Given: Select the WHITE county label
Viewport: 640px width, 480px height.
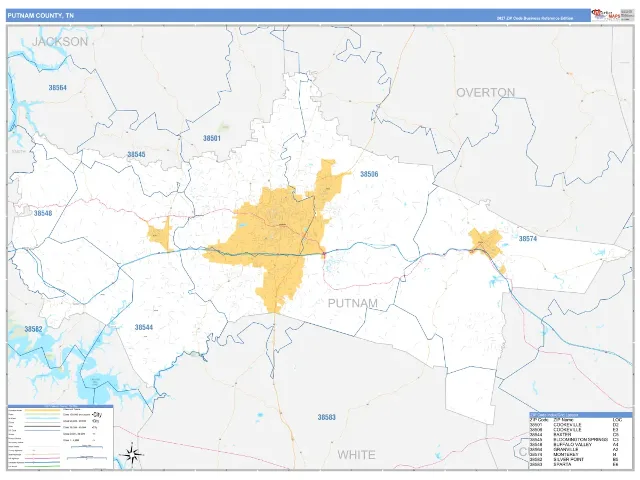Looking at the screenshot, I should (356, 455).
